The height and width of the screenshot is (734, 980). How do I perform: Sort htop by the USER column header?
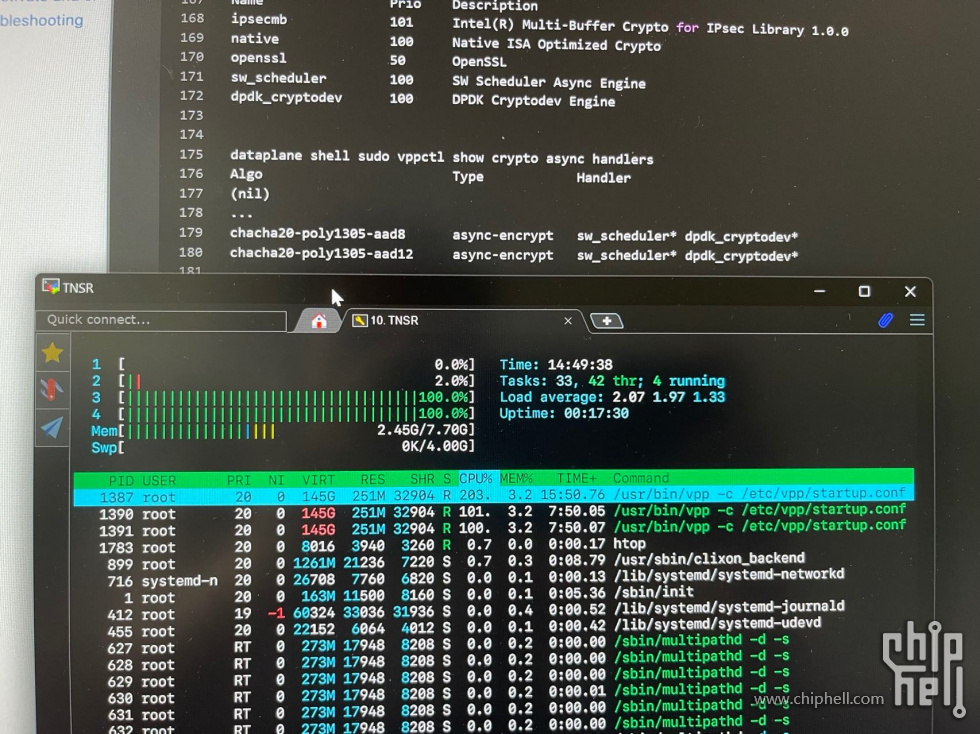pos(159,481)
